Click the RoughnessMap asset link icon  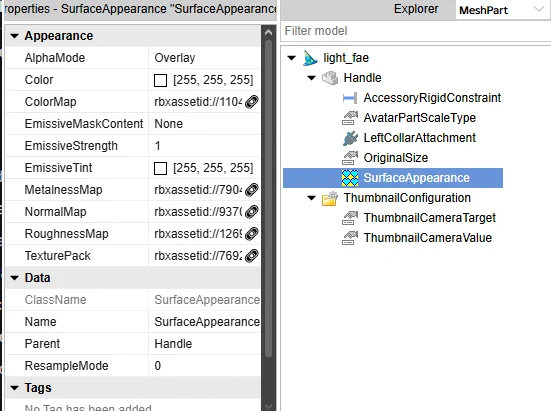point(252,234)
